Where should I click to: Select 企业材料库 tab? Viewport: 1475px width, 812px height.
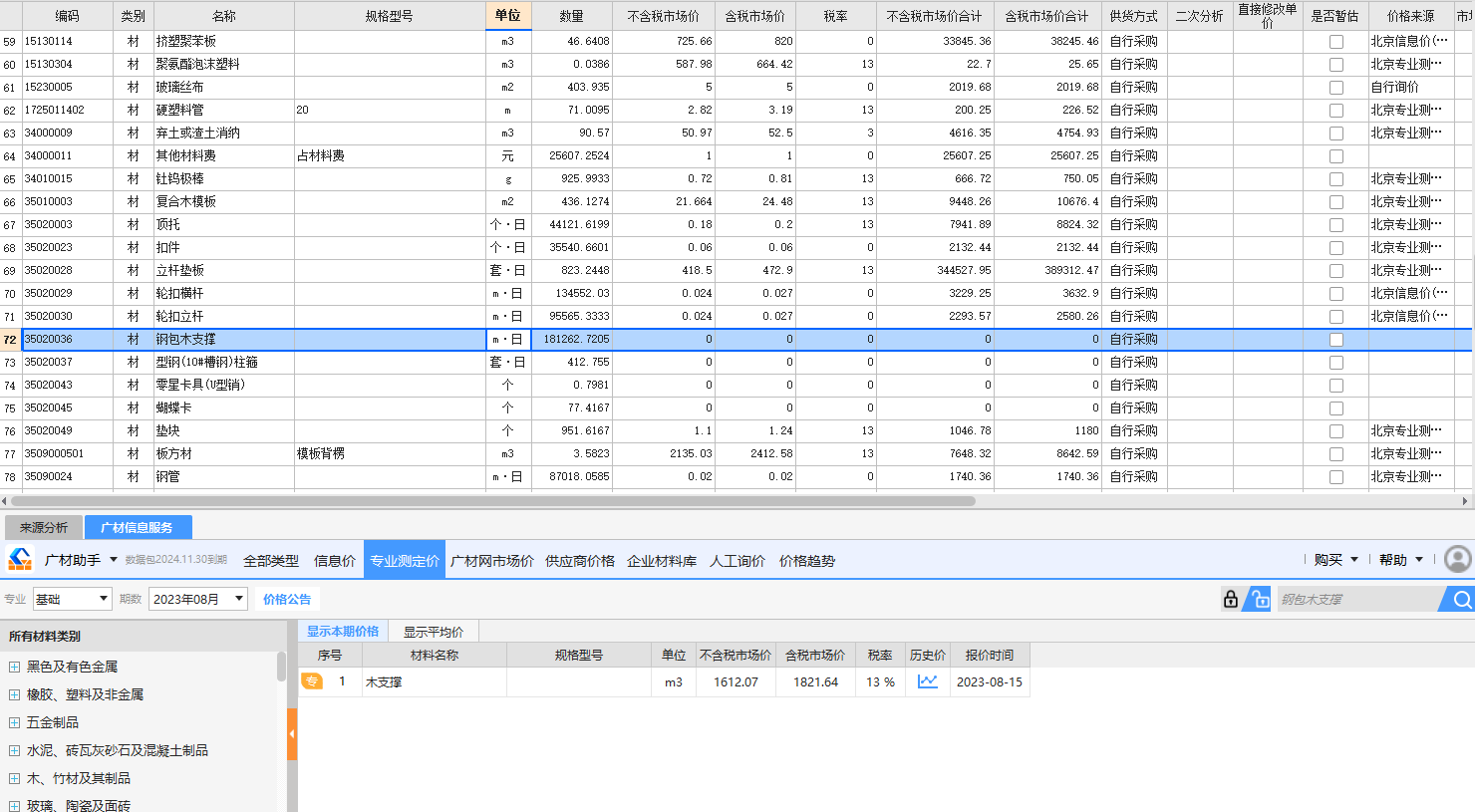(x=662, y=561)
